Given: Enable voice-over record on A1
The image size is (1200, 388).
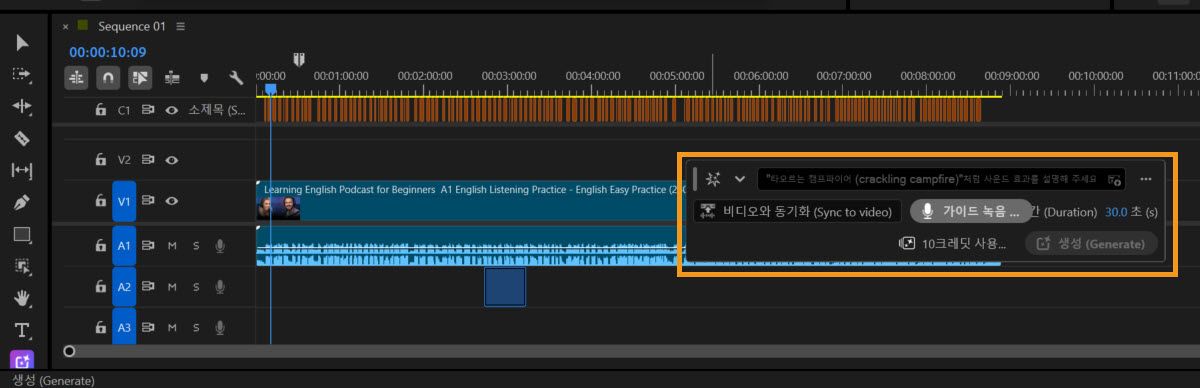Looking at the screenshot, I should click(x=220, y=245).
